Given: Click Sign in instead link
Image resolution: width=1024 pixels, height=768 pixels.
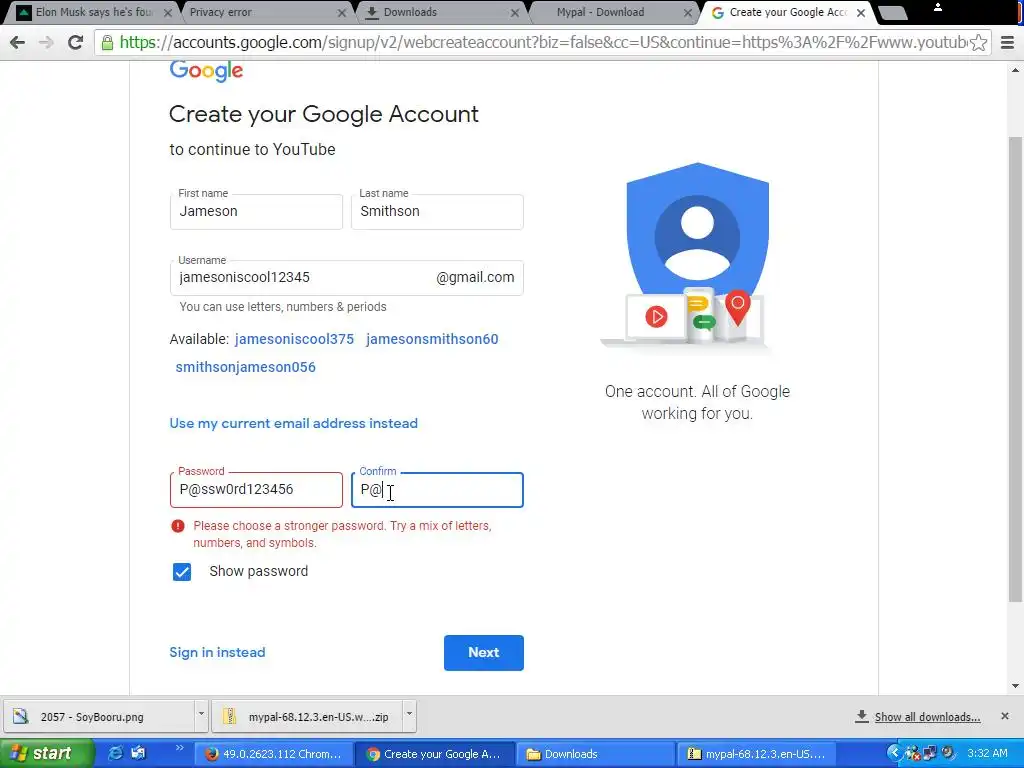Looking at the screenshot, I should tap(217, 652).
